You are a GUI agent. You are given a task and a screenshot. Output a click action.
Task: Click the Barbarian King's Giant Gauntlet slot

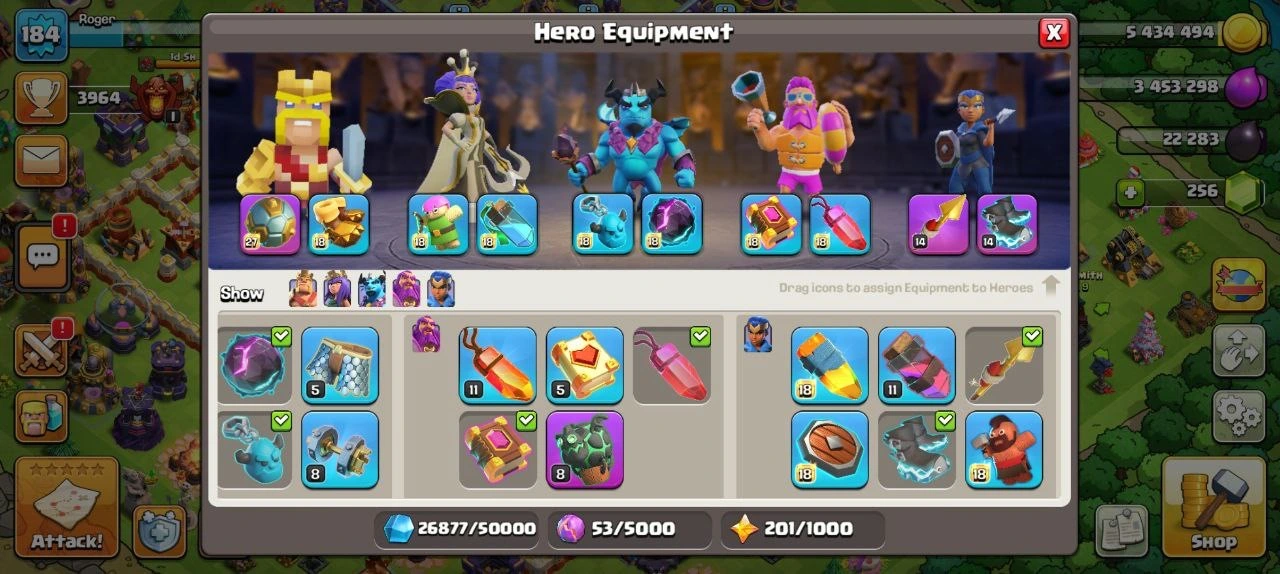339,224
